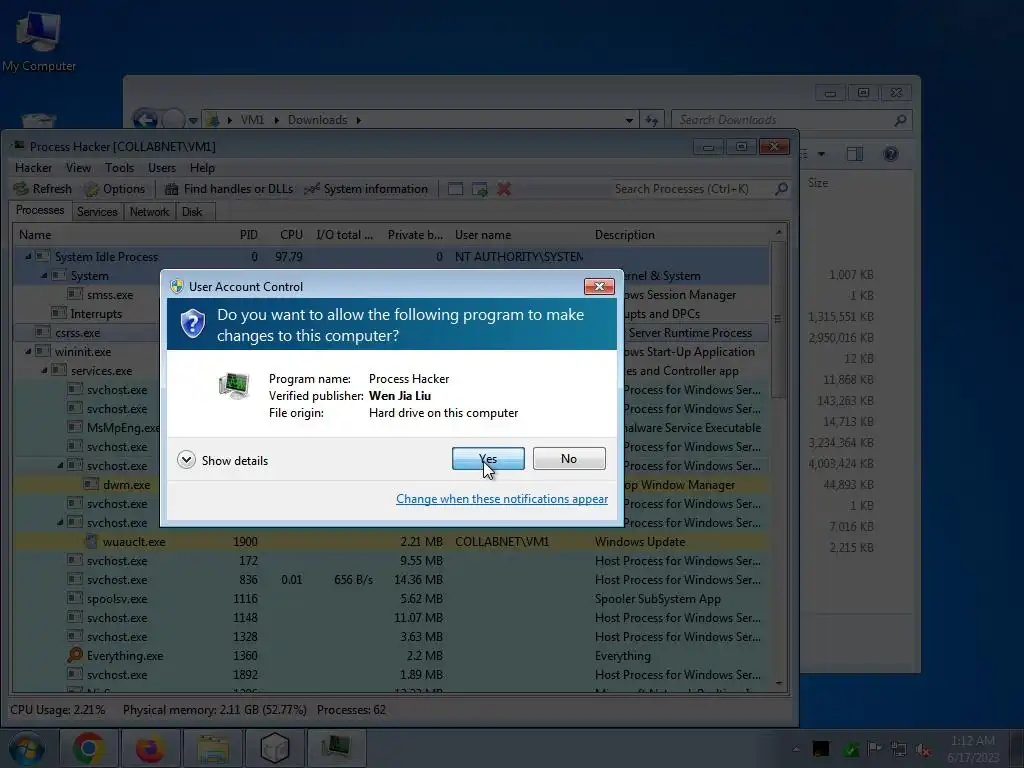Switch to the Processes tab
The height and width of the screenshot is (768, 1024).
40,210
